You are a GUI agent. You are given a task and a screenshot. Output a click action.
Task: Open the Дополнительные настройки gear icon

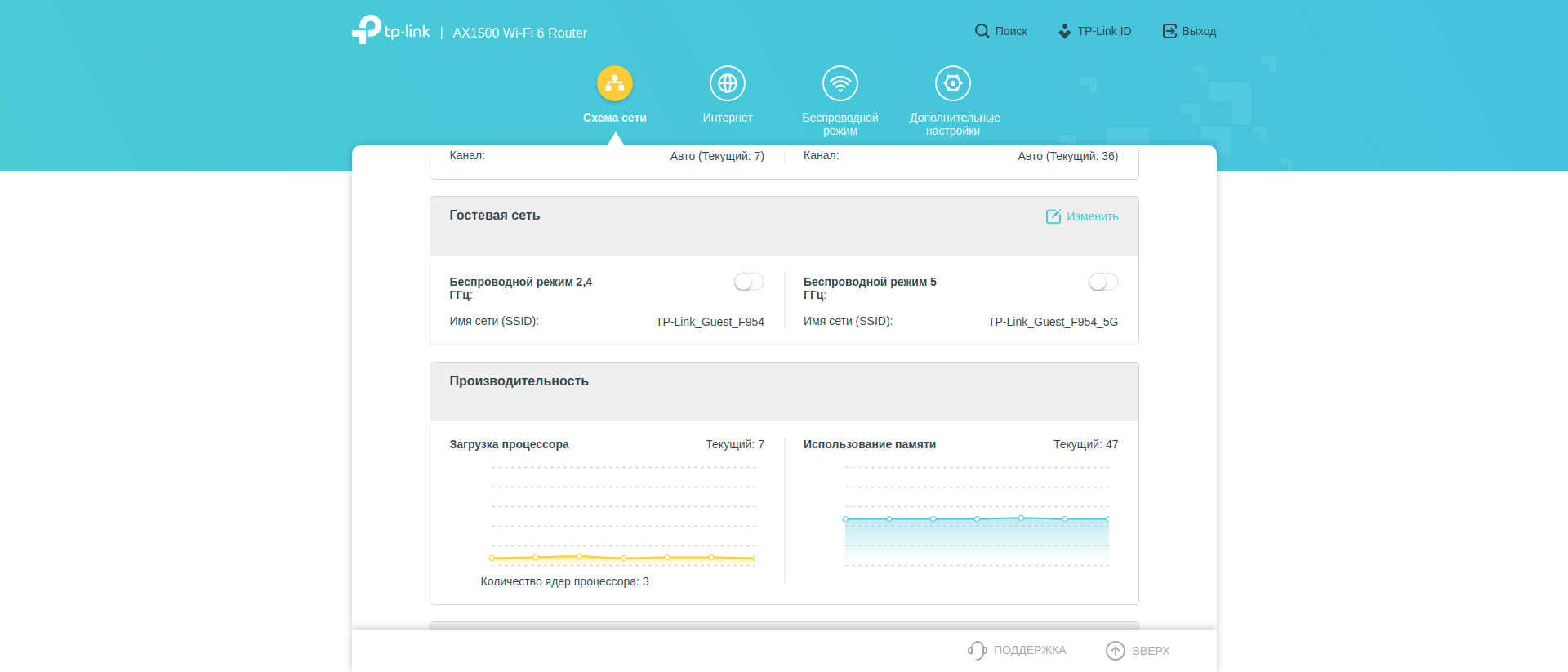point(953,83)
